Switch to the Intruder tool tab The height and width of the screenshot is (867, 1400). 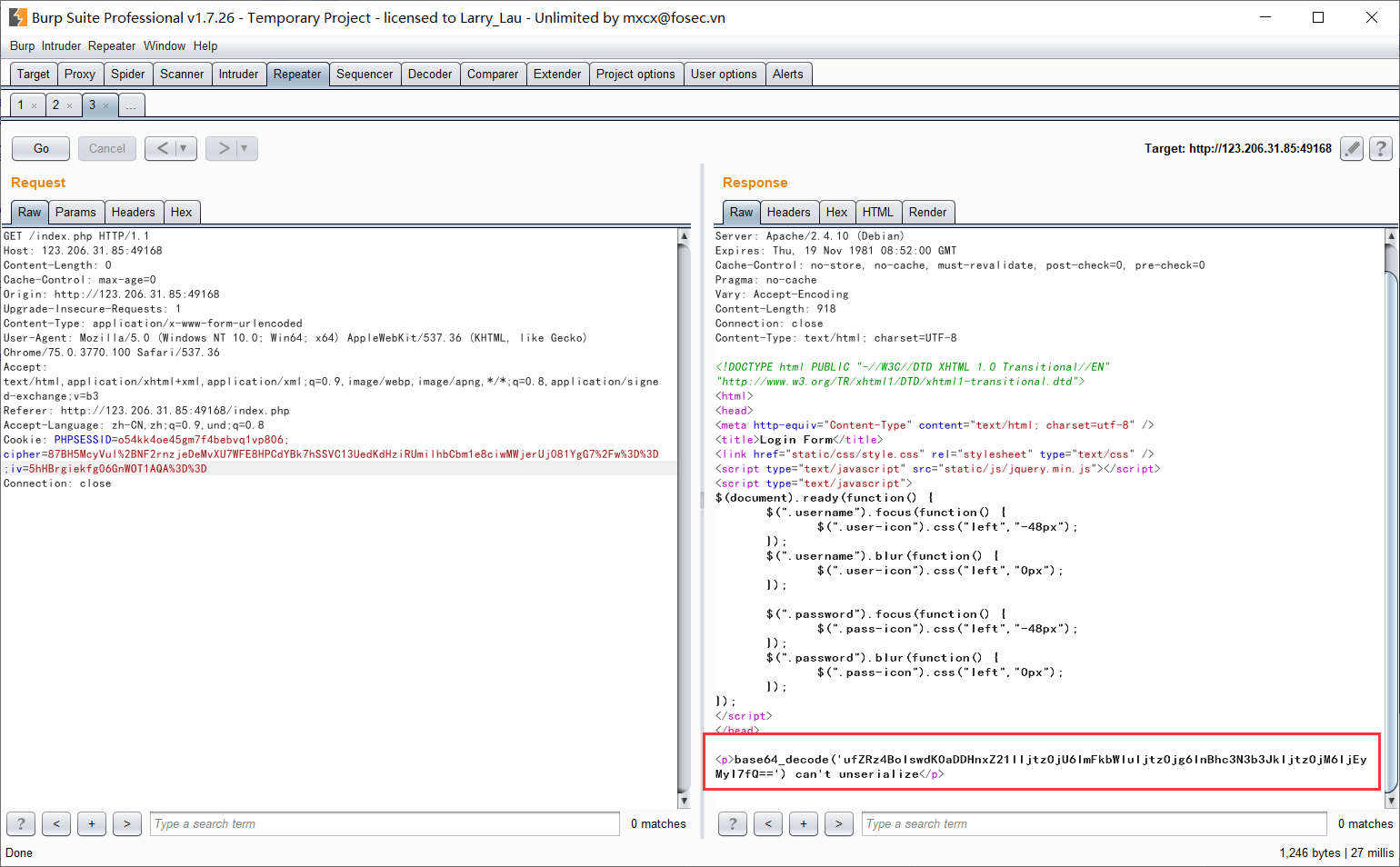(238, 75)
